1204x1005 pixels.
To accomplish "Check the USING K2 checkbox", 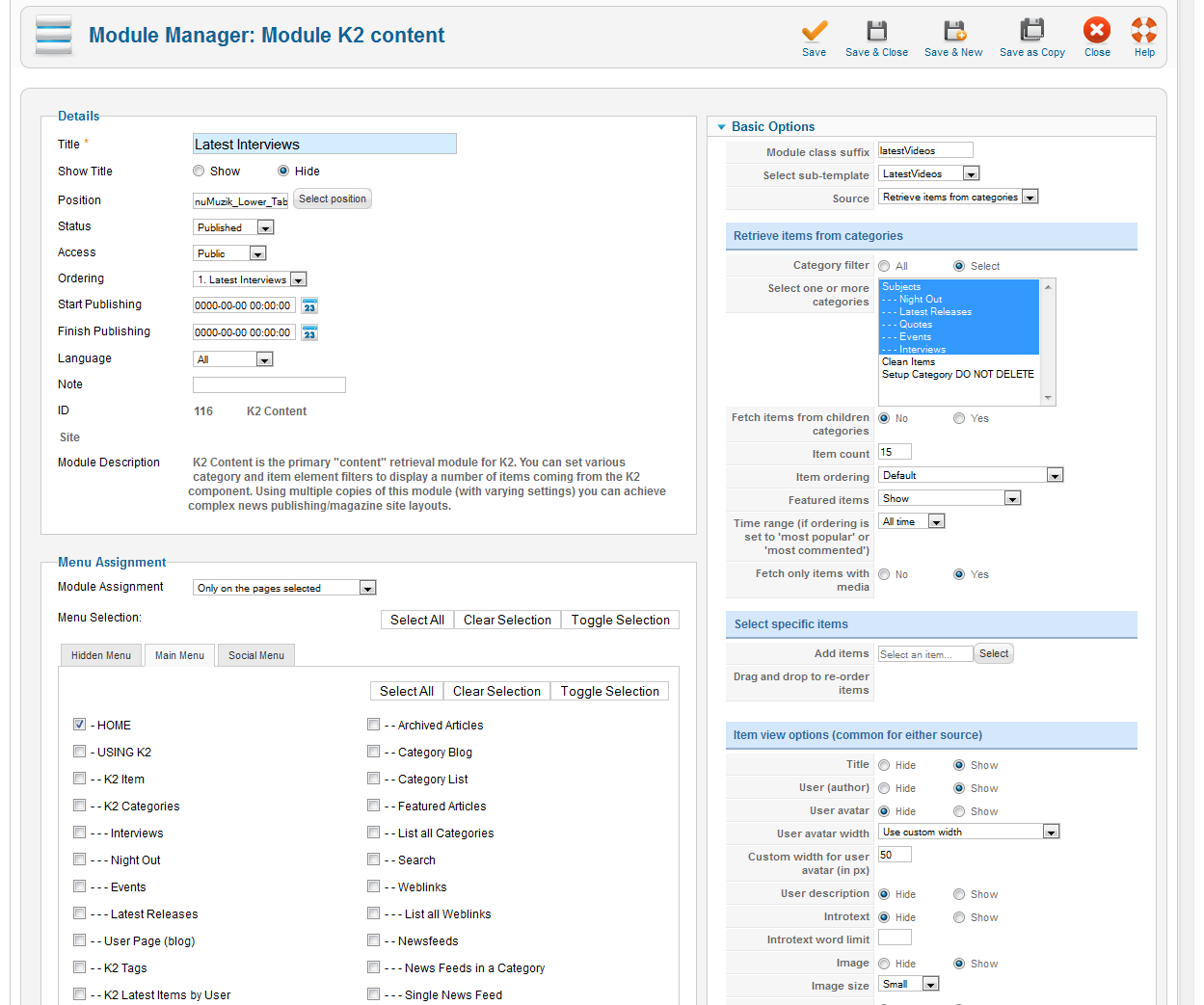I will pyautogui.click(x=79, y=752).
